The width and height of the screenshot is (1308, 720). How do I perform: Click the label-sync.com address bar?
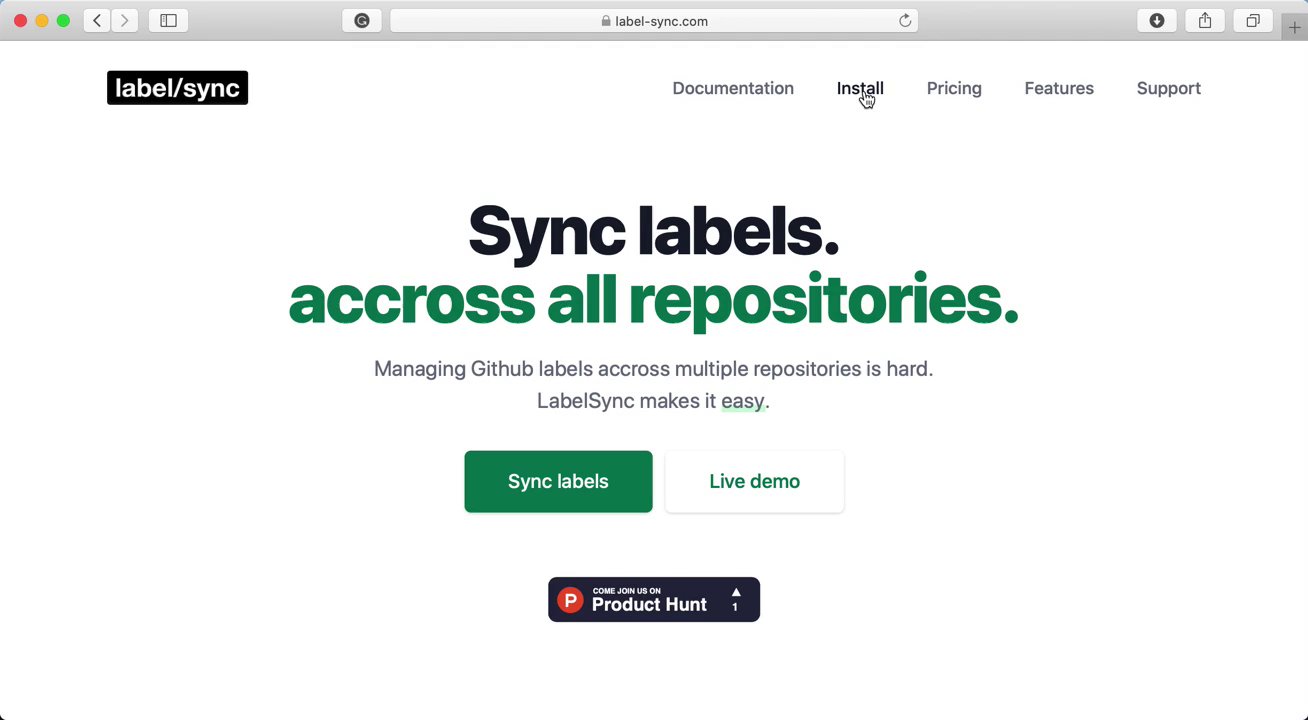click(x=654, y=20)
